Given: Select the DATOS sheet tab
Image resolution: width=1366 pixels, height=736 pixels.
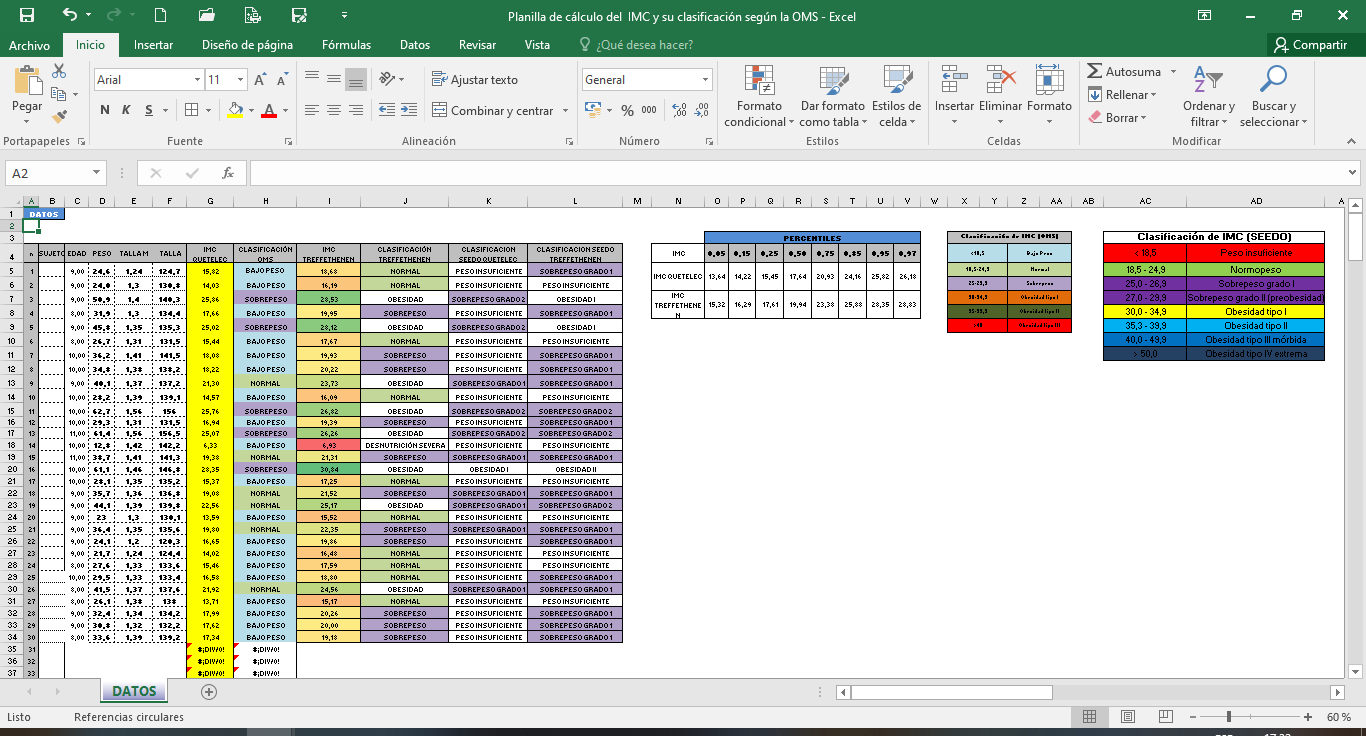Looking at the screenshot, I should click(x=136, y=691).
